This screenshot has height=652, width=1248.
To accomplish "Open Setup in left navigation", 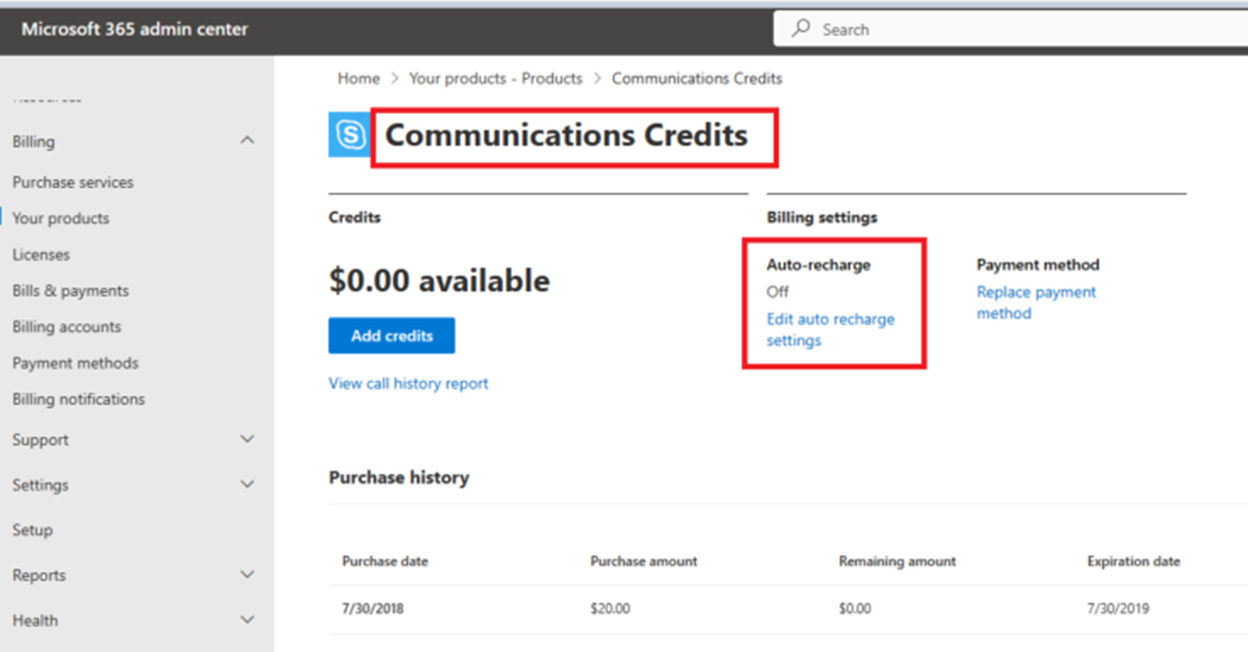I will 32,530.
